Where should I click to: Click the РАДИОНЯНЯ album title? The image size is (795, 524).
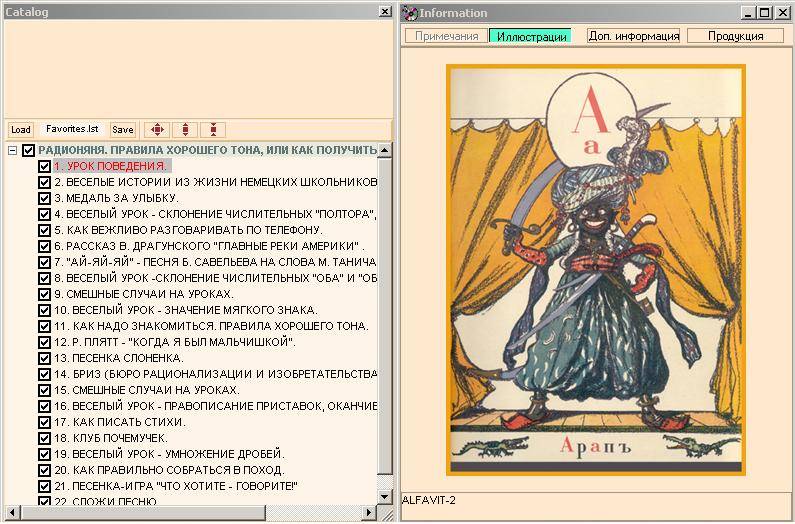click(207, 150)
